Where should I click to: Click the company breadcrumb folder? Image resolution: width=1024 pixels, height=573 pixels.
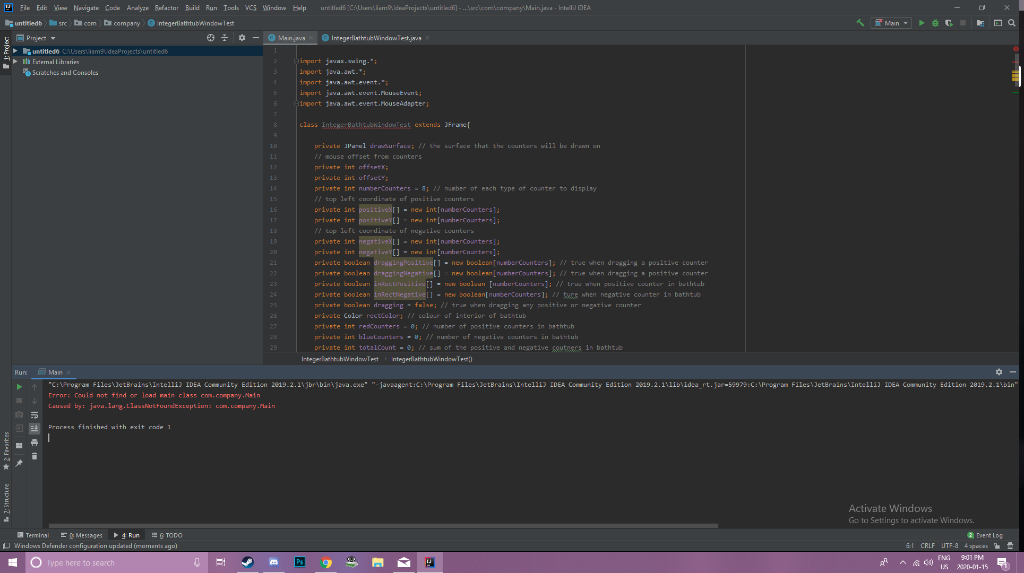pos(122,23)
